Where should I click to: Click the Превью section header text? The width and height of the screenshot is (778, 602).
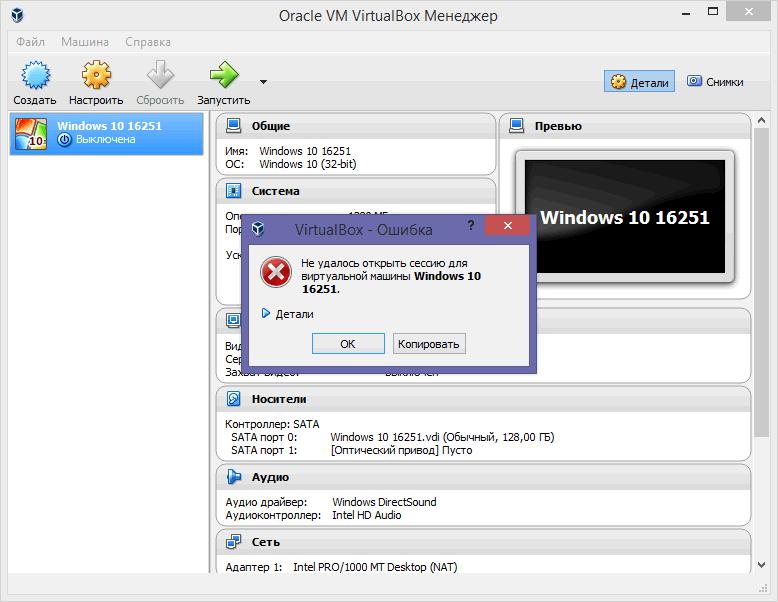pyautogui.click(x=558, y=126)
